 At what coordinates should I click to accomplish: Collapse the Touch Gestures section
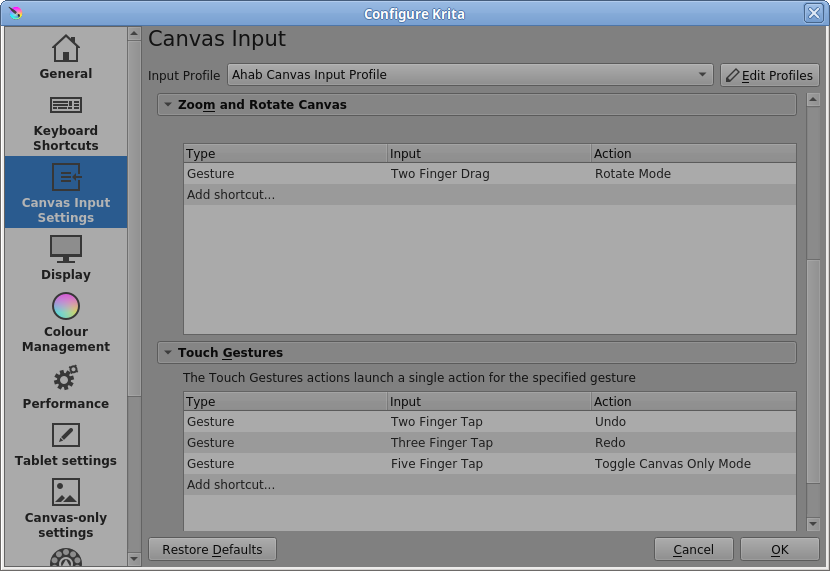[168, 353]
